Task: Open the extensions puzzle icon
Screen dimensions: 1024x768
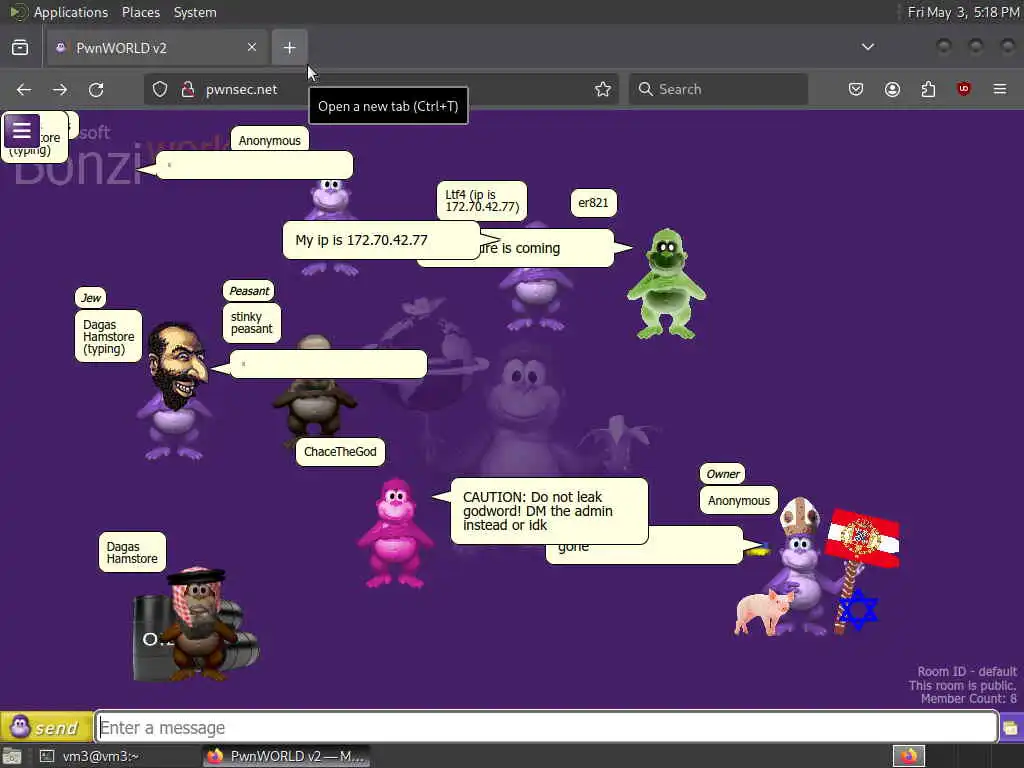Action: [x=928, y=89]
